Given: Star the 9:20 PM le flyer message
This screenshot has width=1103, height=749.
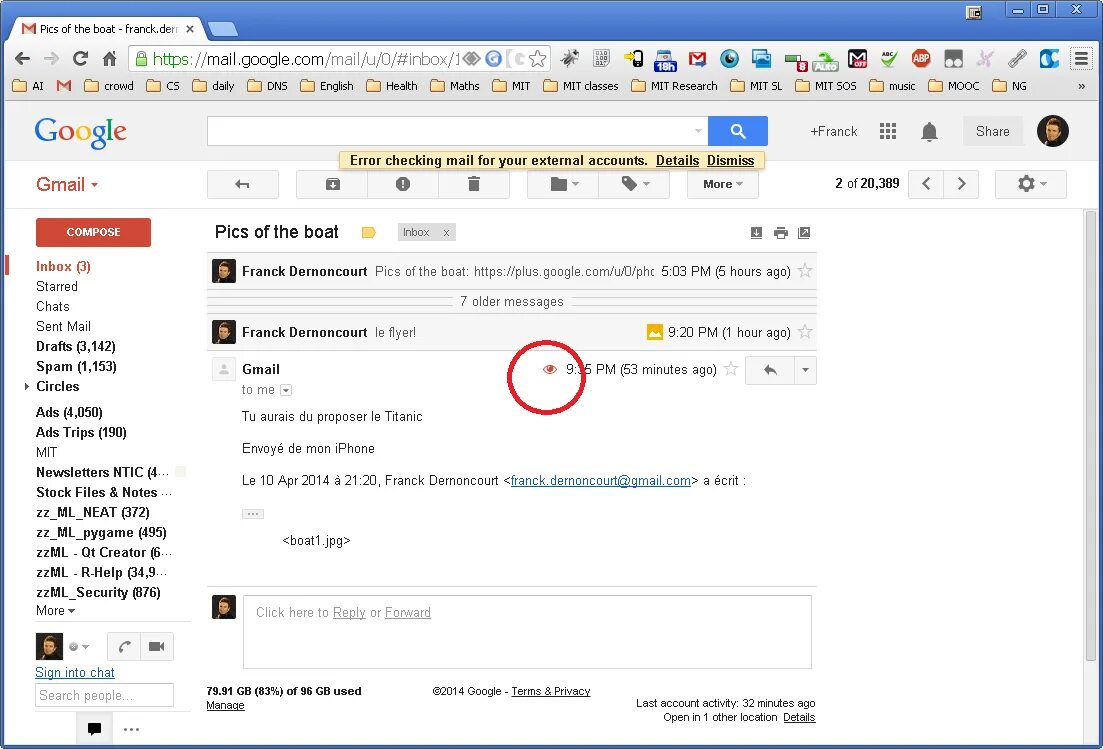Looking at the screenshot, I should click(805, 332).
